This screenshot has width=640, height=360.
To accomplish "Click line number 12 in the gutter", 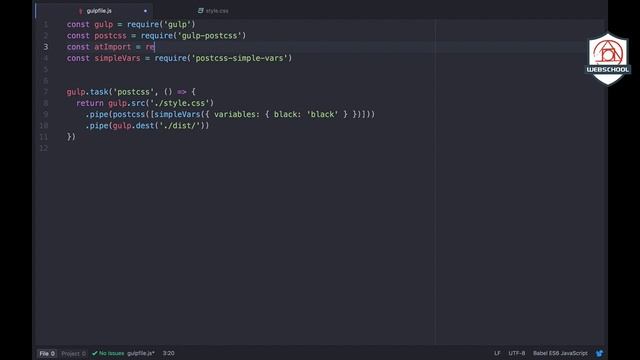I will click(x=44, y=148).
